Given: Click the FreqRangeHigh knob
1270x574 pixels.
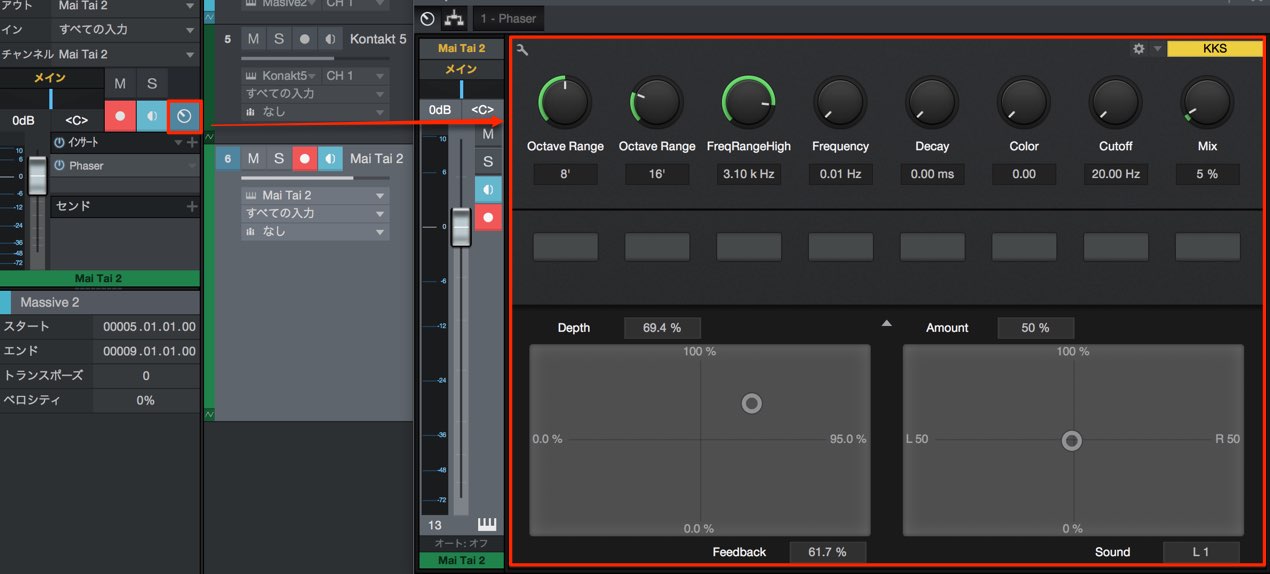Looking at the screenshot, I should (x=749, y=102).
